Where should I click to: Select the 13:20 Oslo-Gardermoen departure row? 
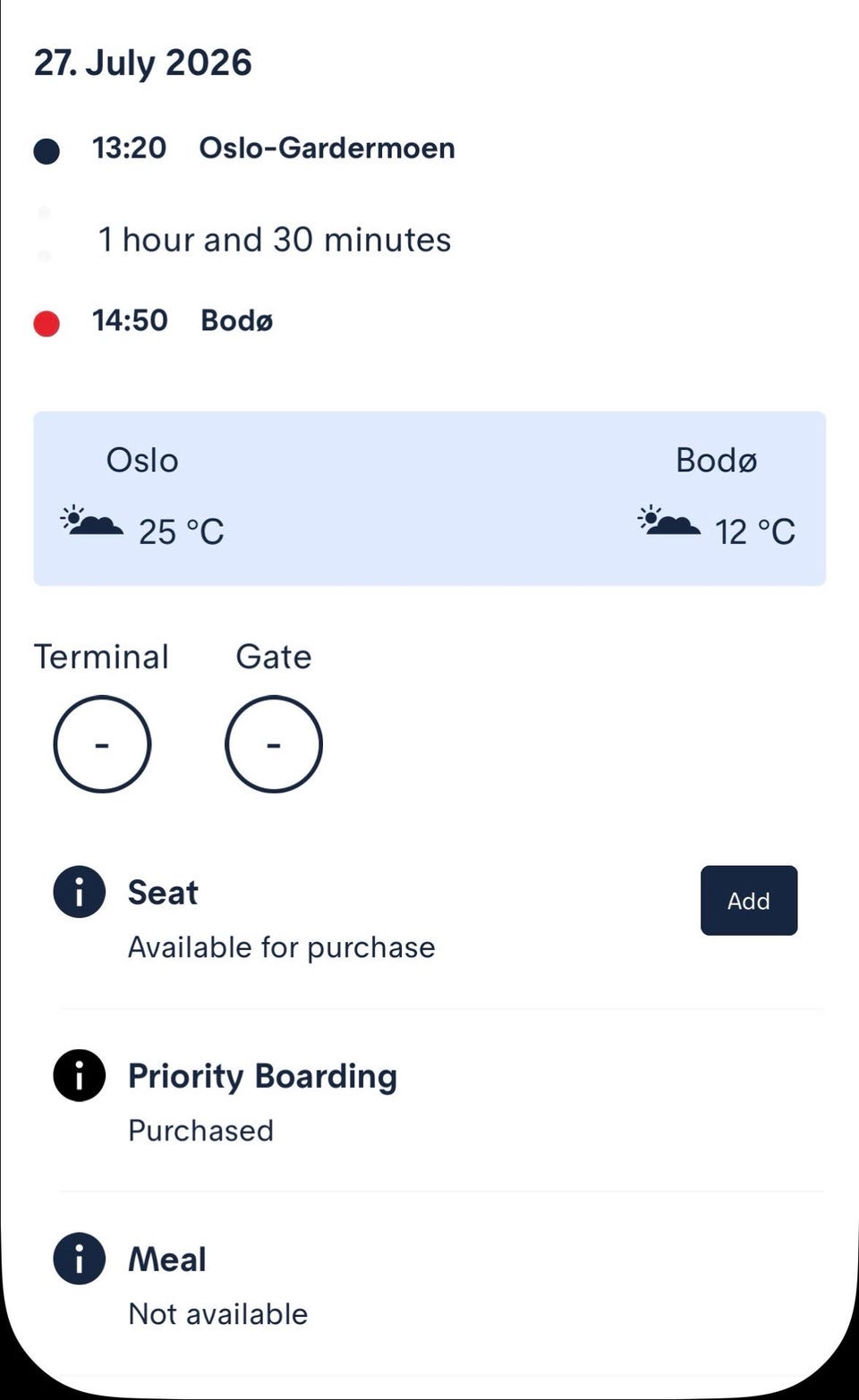click(x=244, y=148)
